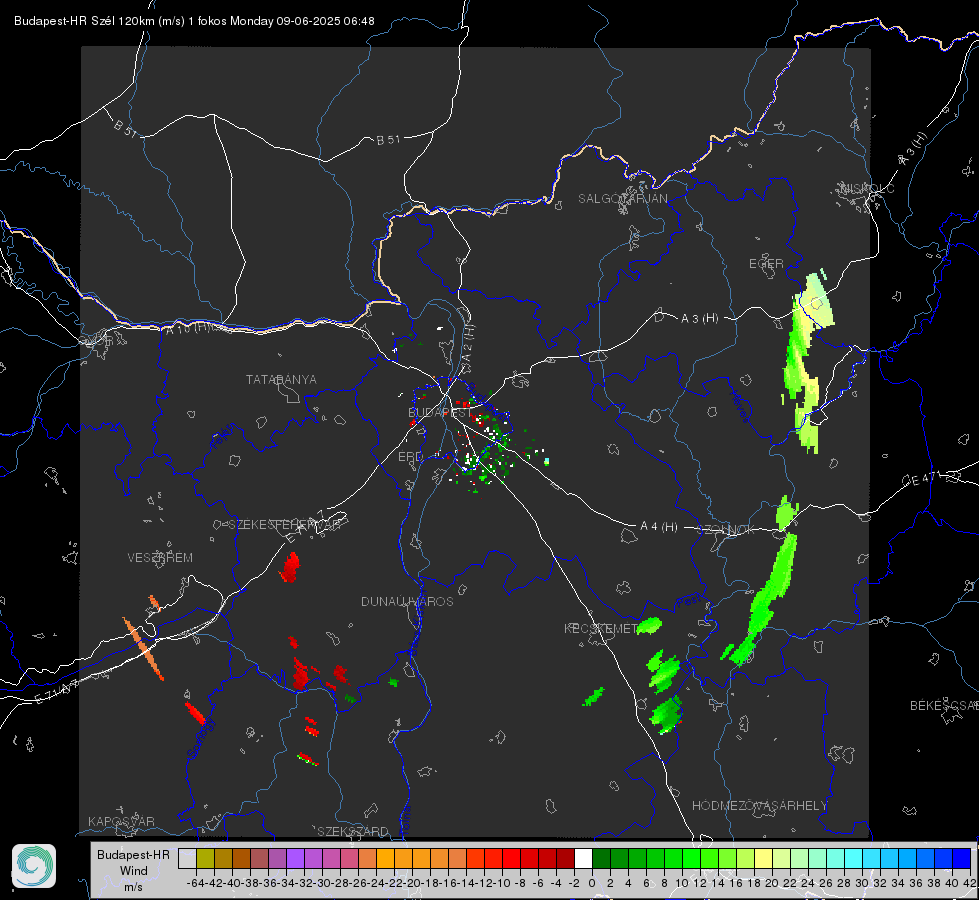Select the BUDAPEST city label
Screen dimensions: 979x900
point(440,412)
